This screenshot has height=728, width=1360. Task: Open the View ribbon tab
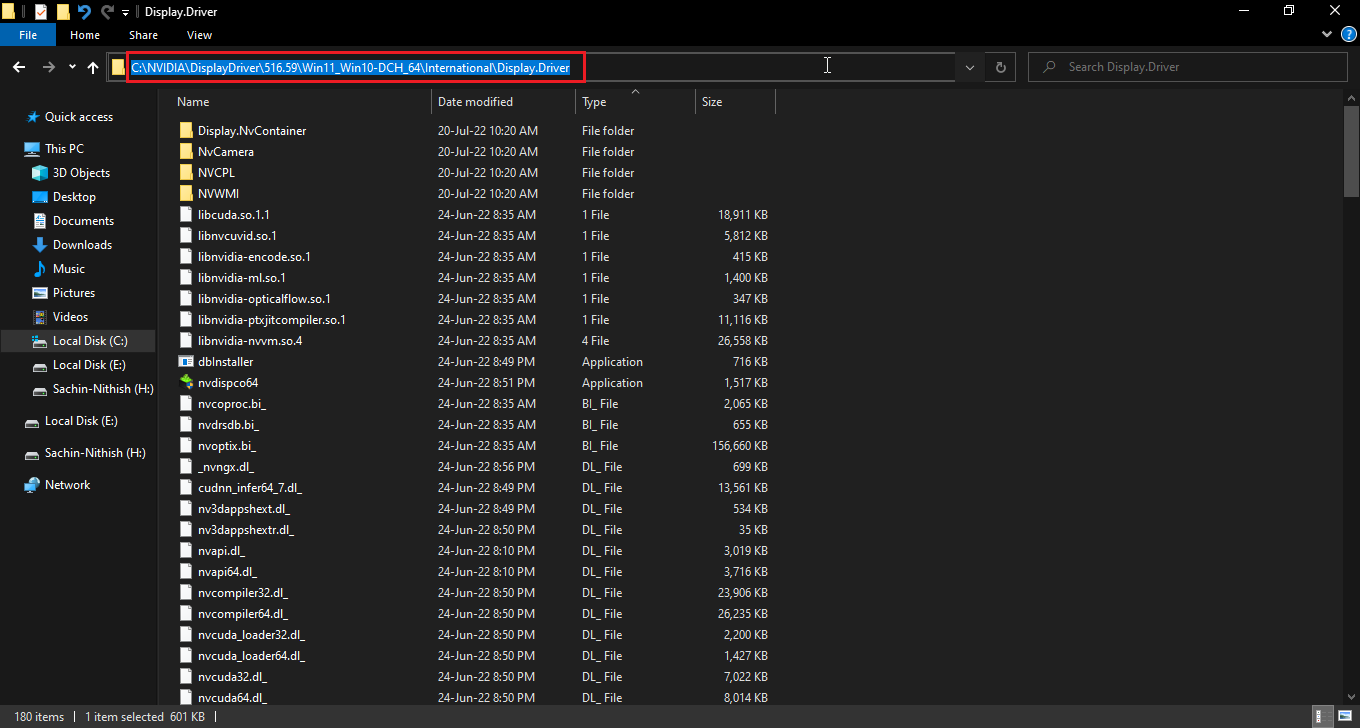click(199, 35)
